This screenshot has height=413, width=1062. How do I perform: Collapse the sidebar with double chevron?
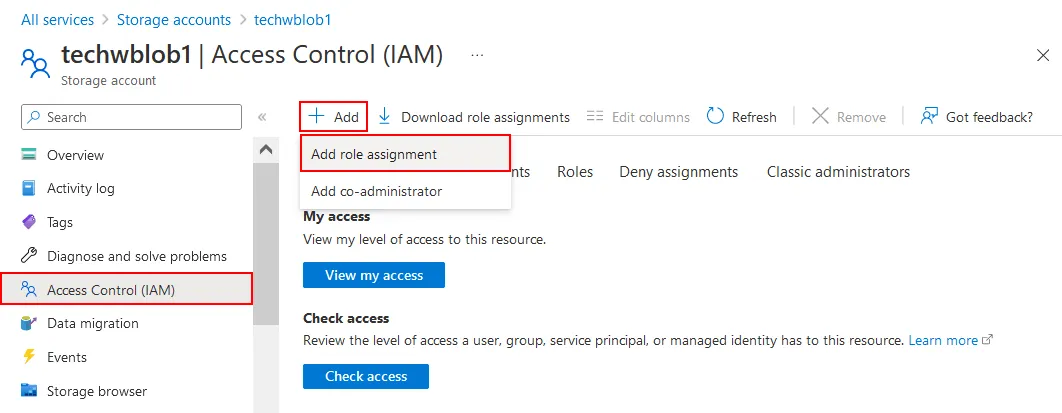(262, 117)
